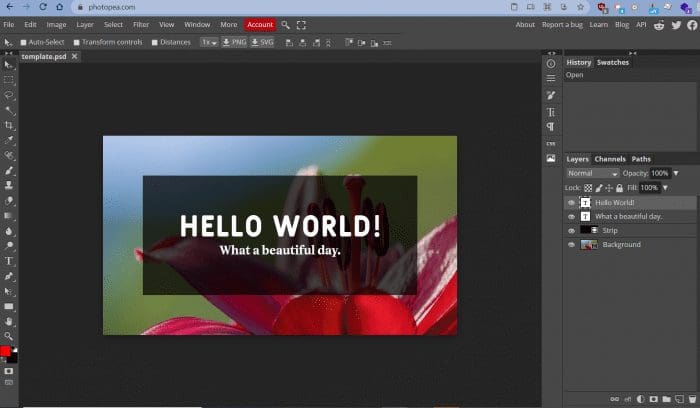Open the 1x export scale dropdown
This screenshot has width=700, height=408.
coord(208,42)
